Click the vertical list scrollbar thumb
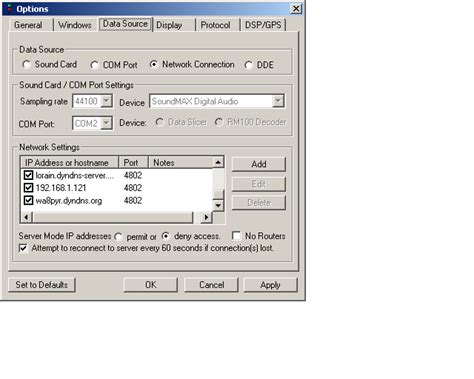The image size is (474, 379). pyautogui.click(x=218, y=194)
